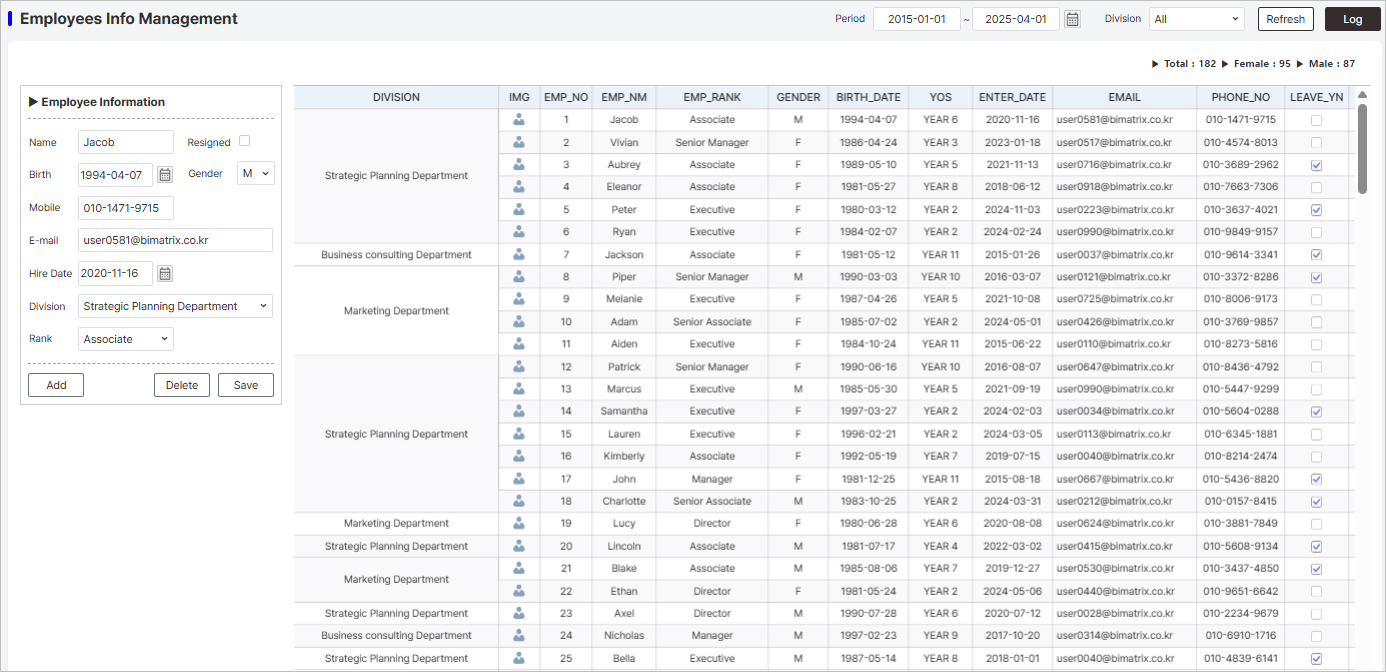The width and height of the screenshot is (1386, 672).
Task: Select the Business consulting Department cell for Jackson
Action: tap(396, 255)
